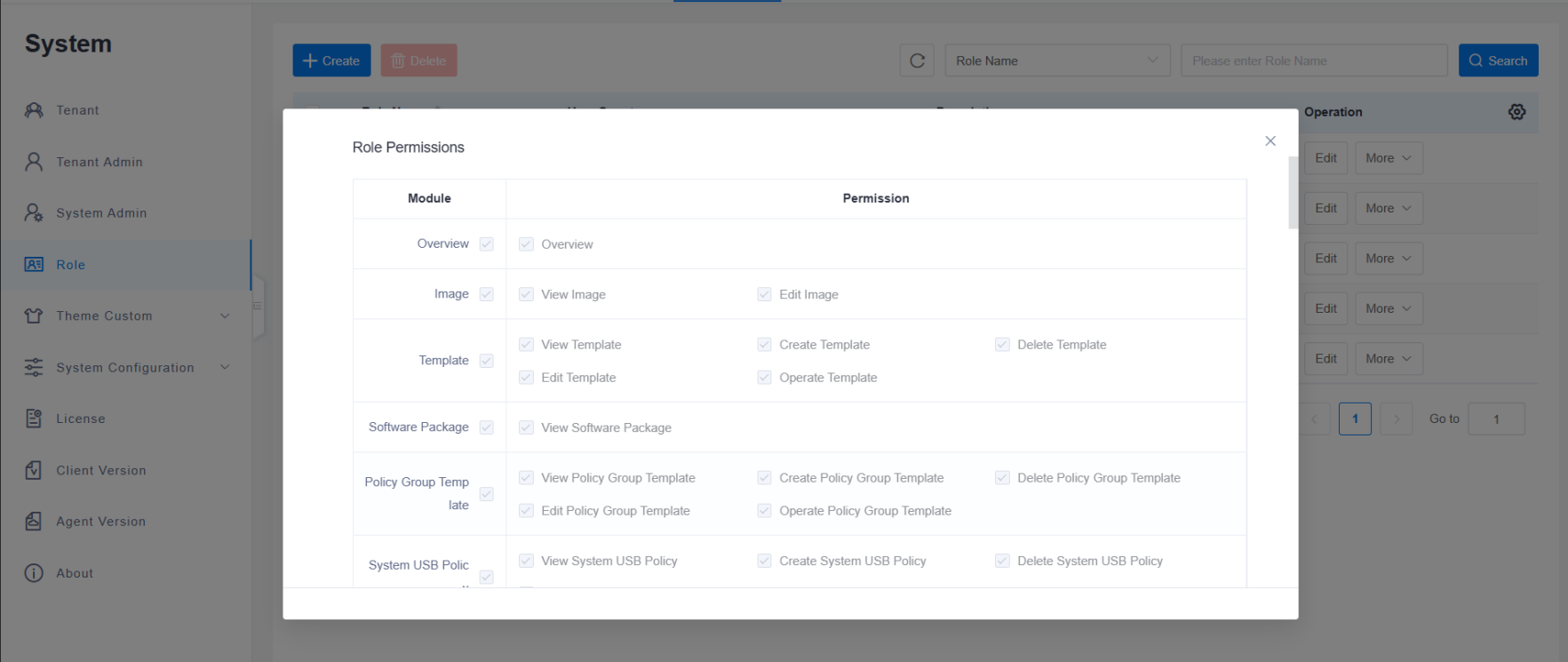Expand the System Configuration submenu
The width and height of the screenshot is (1568, 662).
[225, 368]
